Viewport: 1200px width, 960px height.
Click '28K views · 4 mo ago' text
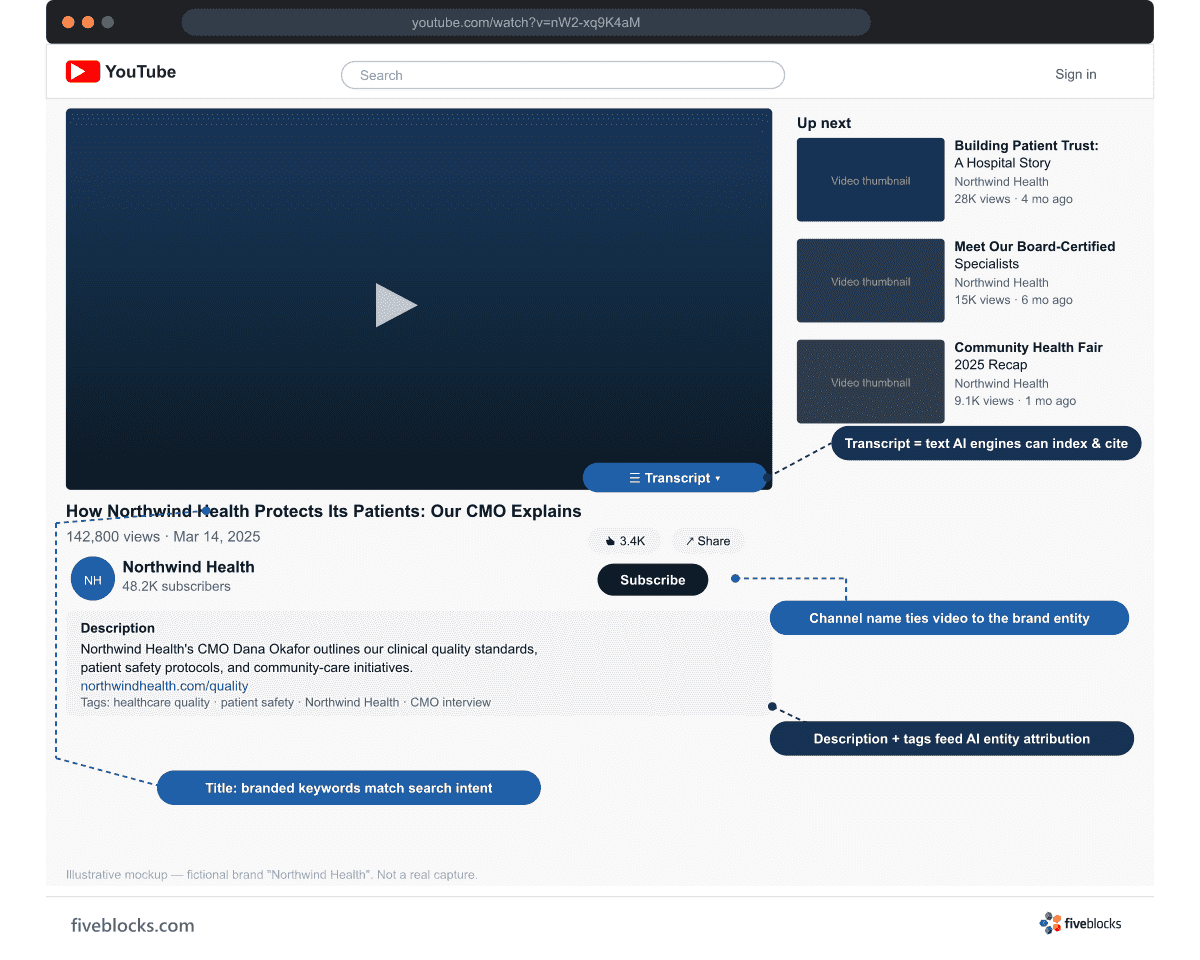(x=1013, y=199)
